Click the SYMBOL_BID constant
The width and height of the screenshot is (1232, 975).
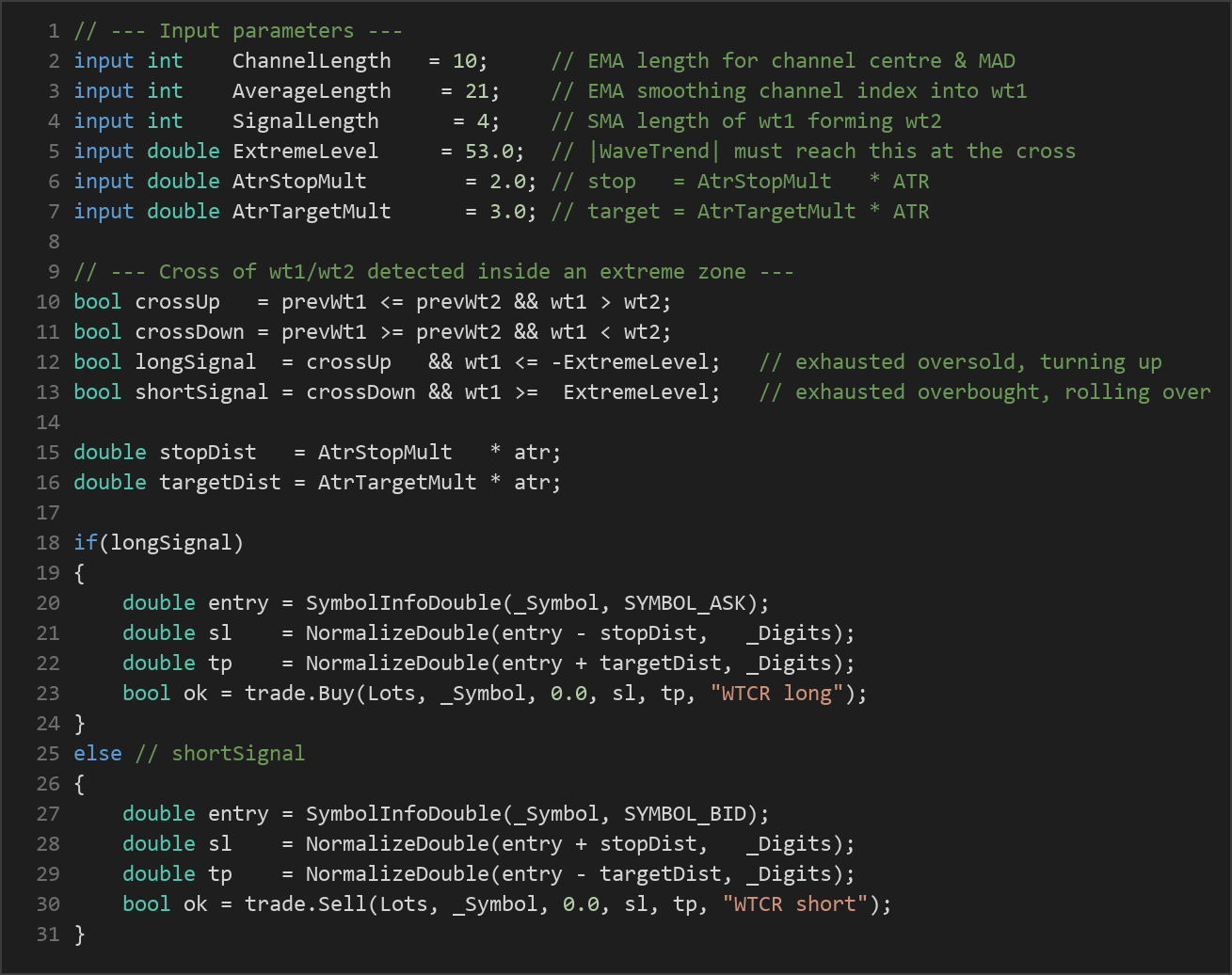685,814
